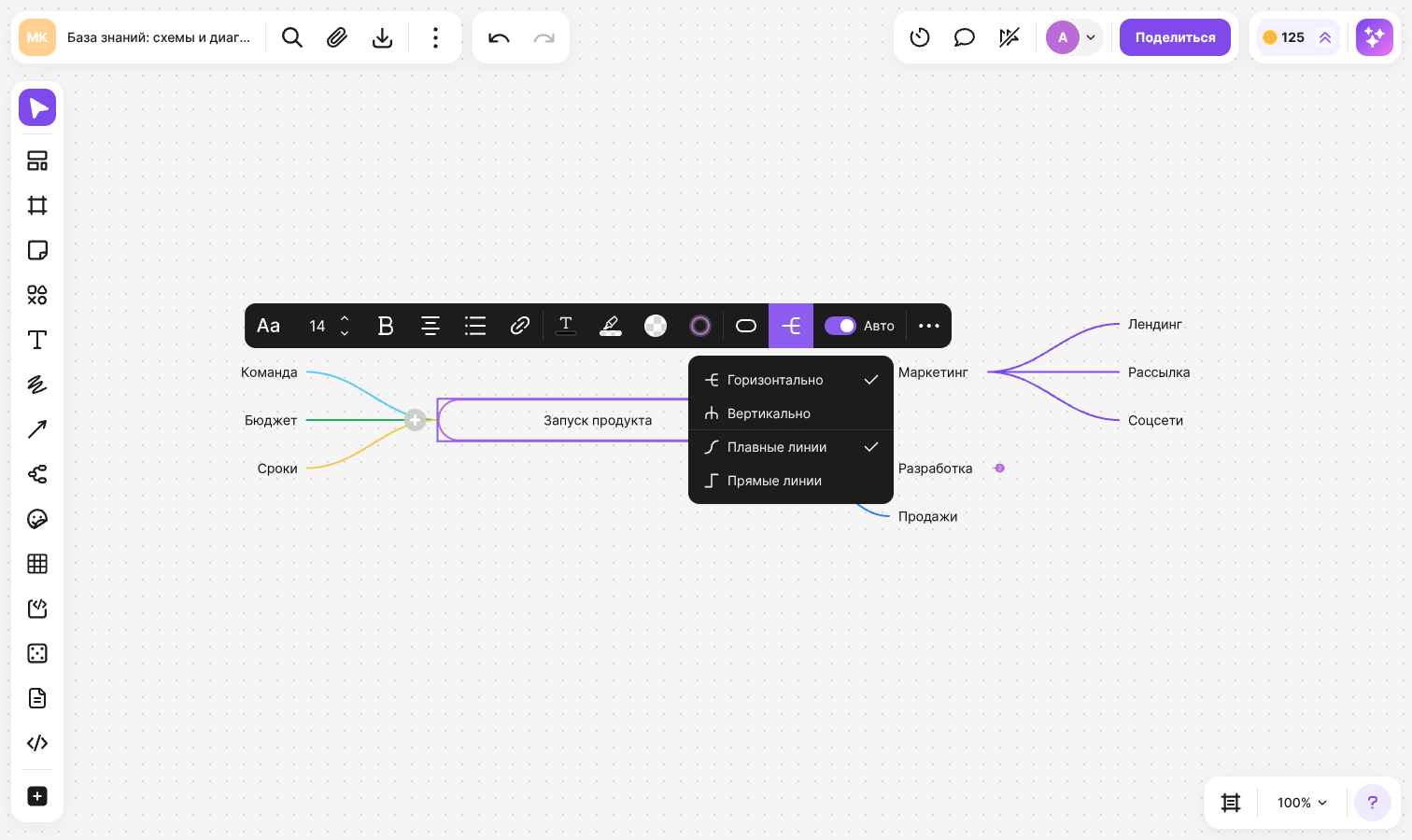Select the frame tool in sidebar

click(x=37, y=205)
